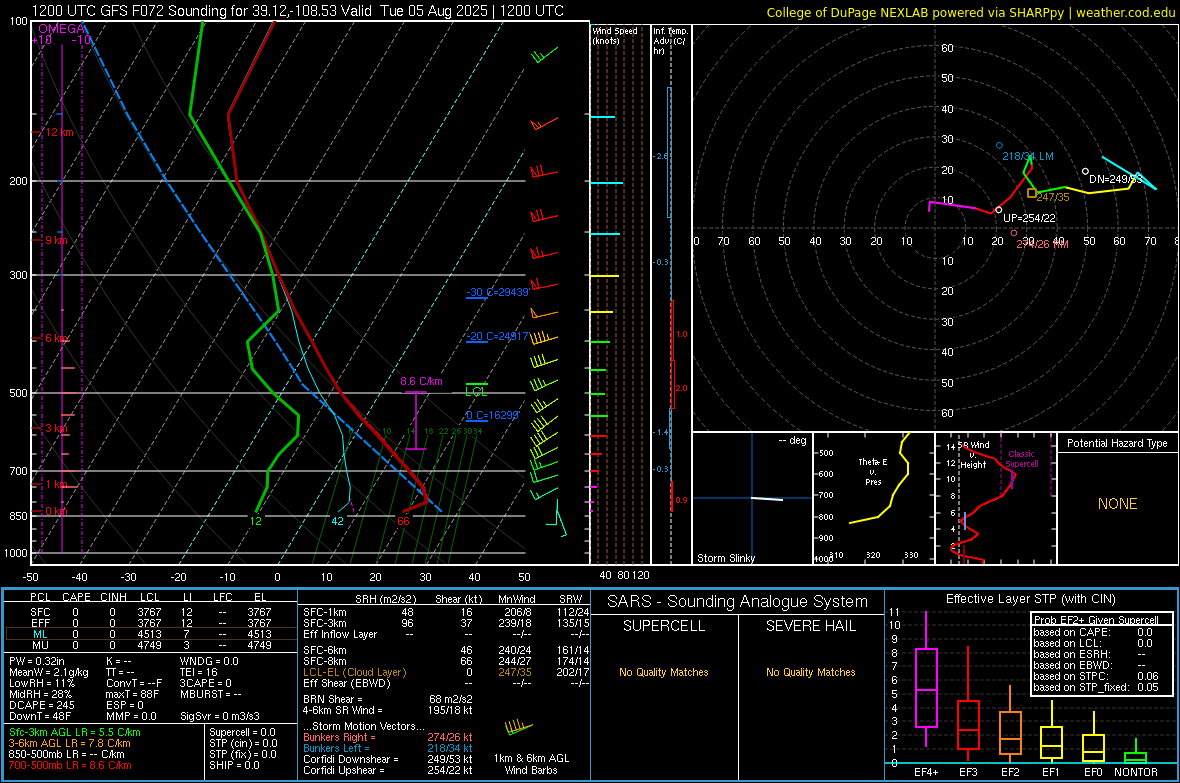Click the 218/34 LM hodograph label
The width and height of the screenshot is (1180, 783).
click(1028, 157)
